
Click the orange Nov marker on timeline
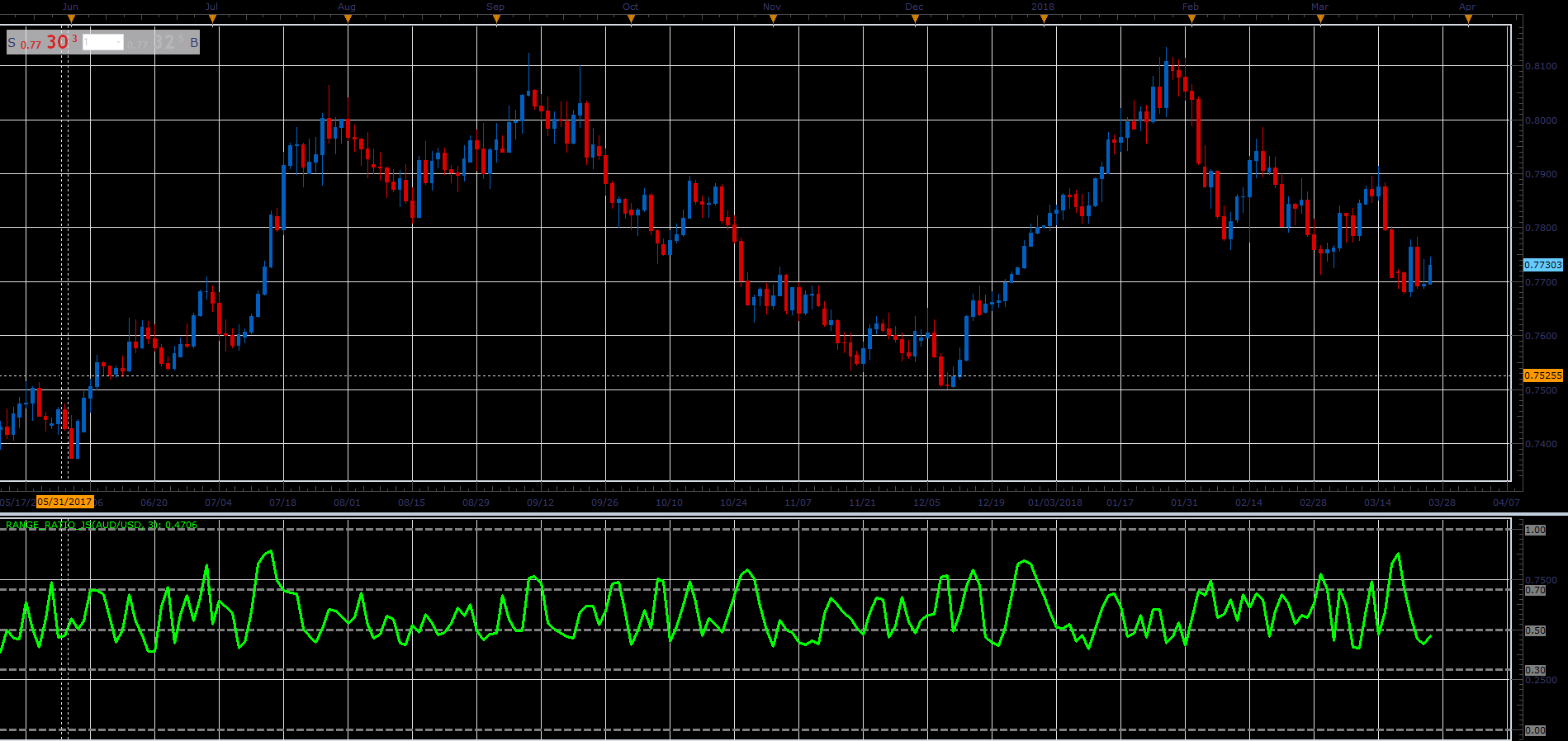point(773,18)
